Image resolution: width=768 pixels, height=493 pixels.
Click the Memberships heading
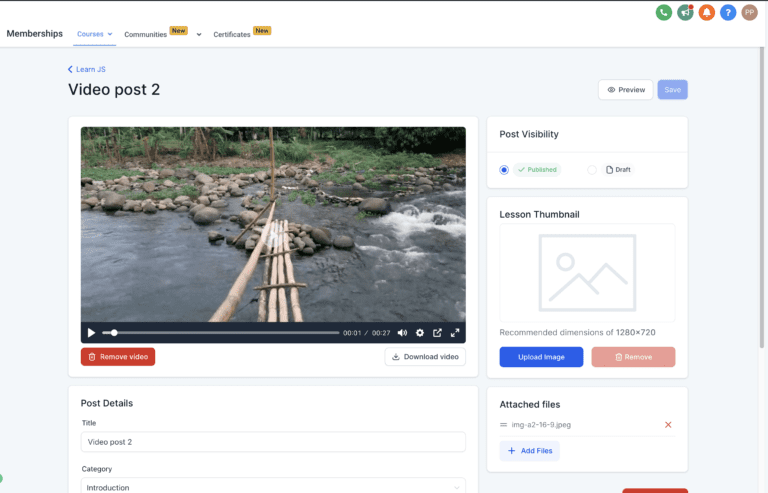(35, 34)
